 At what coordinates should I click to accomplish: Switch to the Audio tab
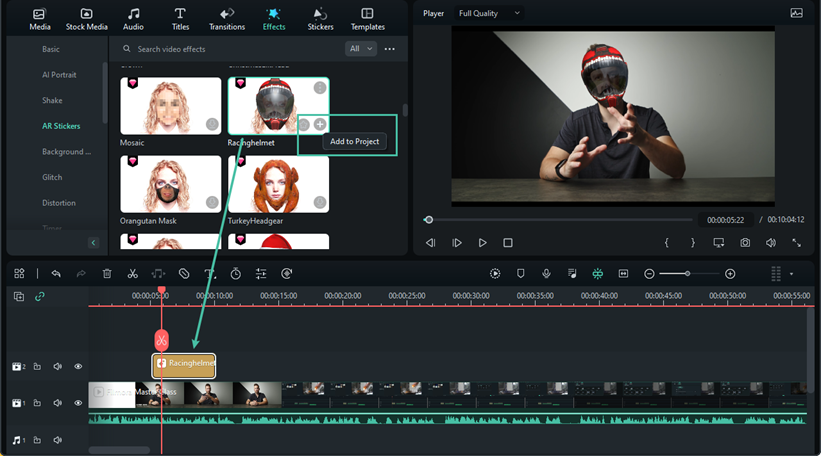tap(133, 19)
